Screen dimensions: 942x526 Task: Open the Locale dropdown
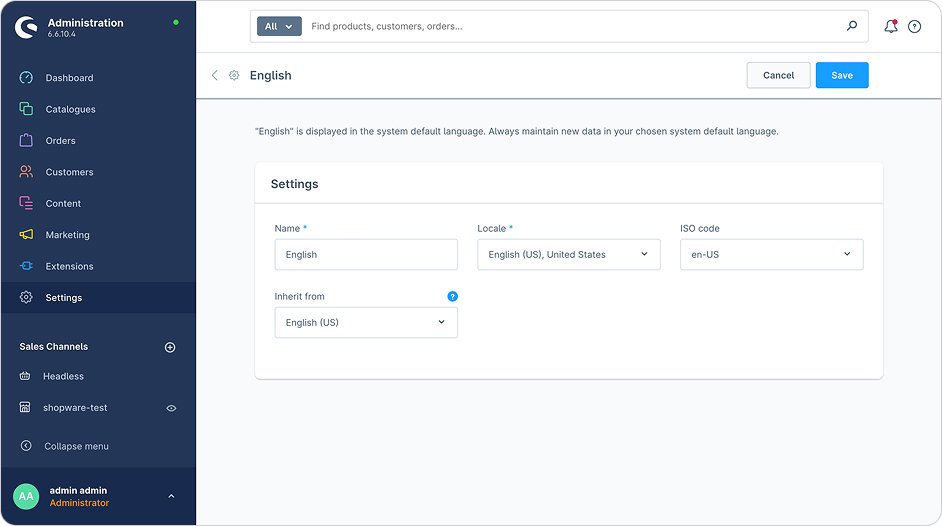point(568,255)
